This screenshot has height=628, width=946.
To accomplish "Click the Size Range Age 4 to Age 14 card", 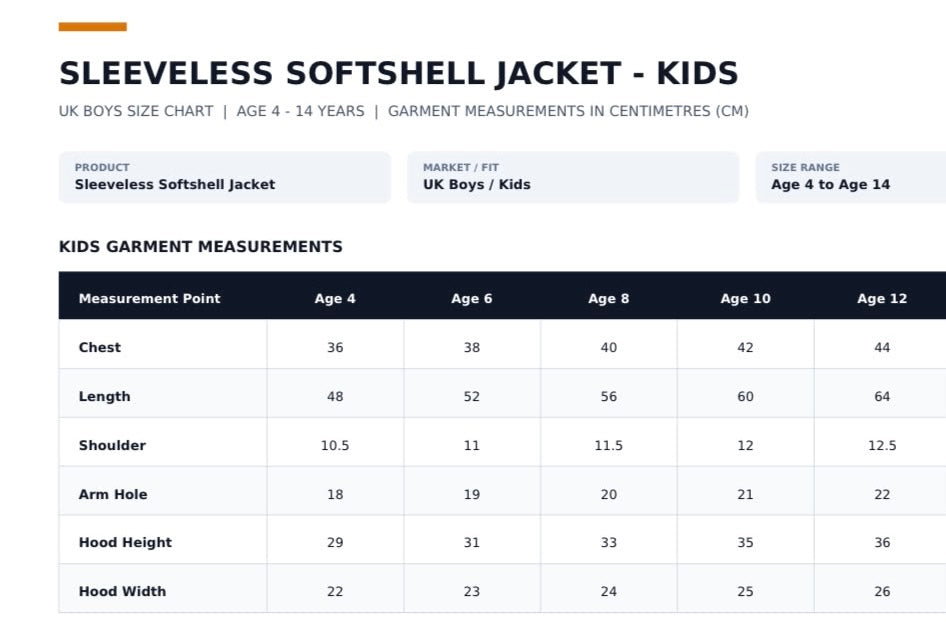I will tap(851, 177).
